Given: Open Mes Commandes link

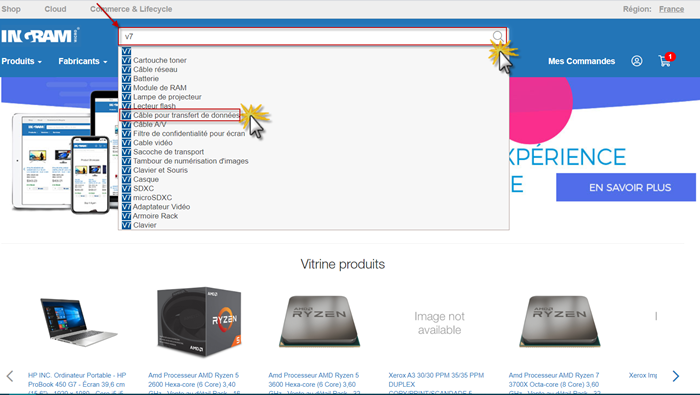Looking at the screenshot, I should tap(581, 61).
